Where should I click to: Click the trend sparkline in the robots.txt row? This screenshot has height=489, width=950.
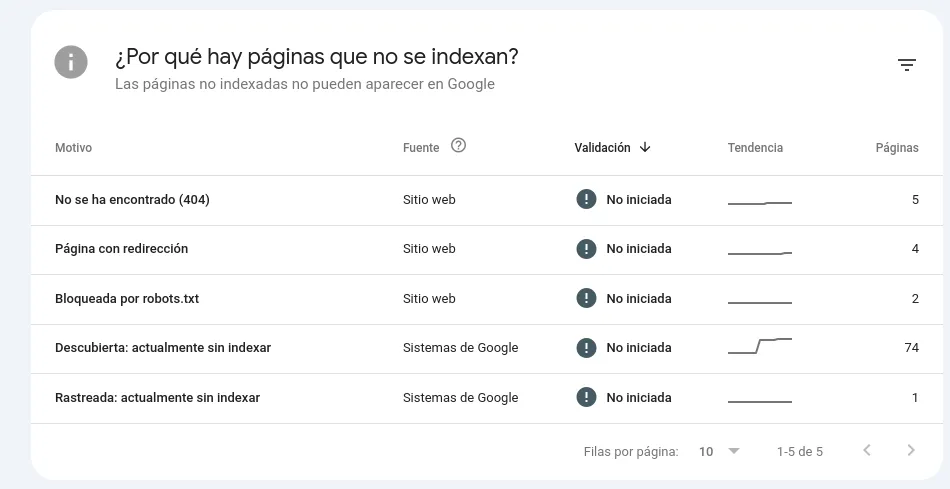click(760, 302)
